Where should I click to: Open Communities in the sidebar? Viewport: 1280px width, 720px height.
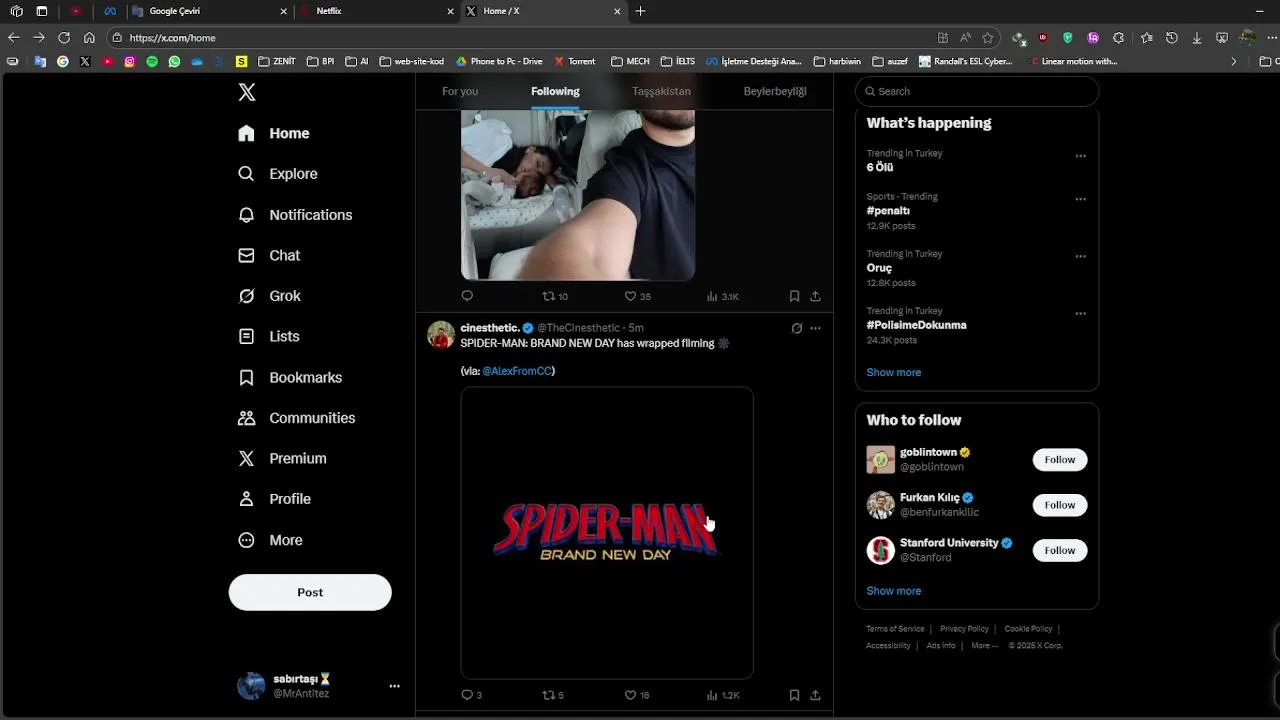coord(296,418)
